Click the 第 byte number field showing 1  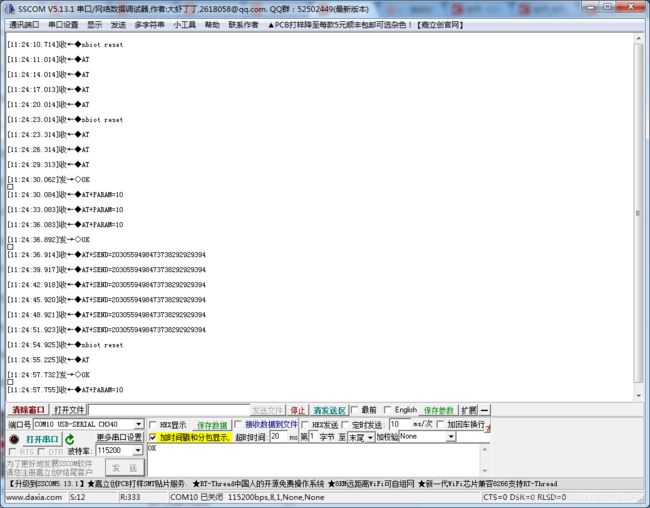tap(313, 437)
